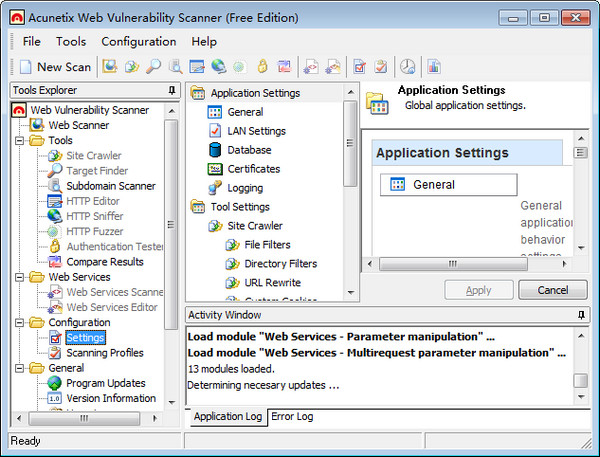
Task: Click the General button in Application Settings panel
Action: pos(449,185)
